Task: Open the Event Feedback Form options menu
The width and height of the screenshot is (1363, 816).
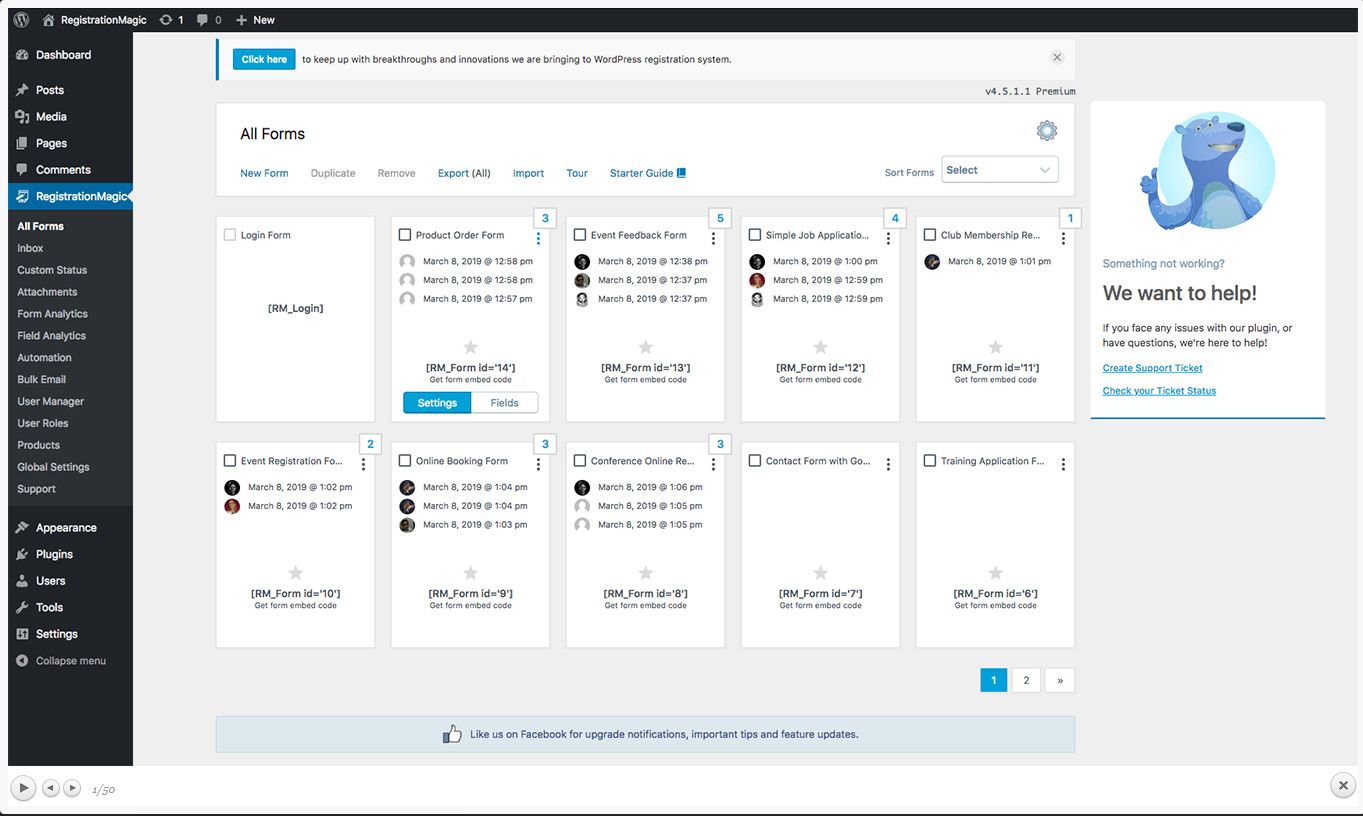Action: (x=714, y=238)
